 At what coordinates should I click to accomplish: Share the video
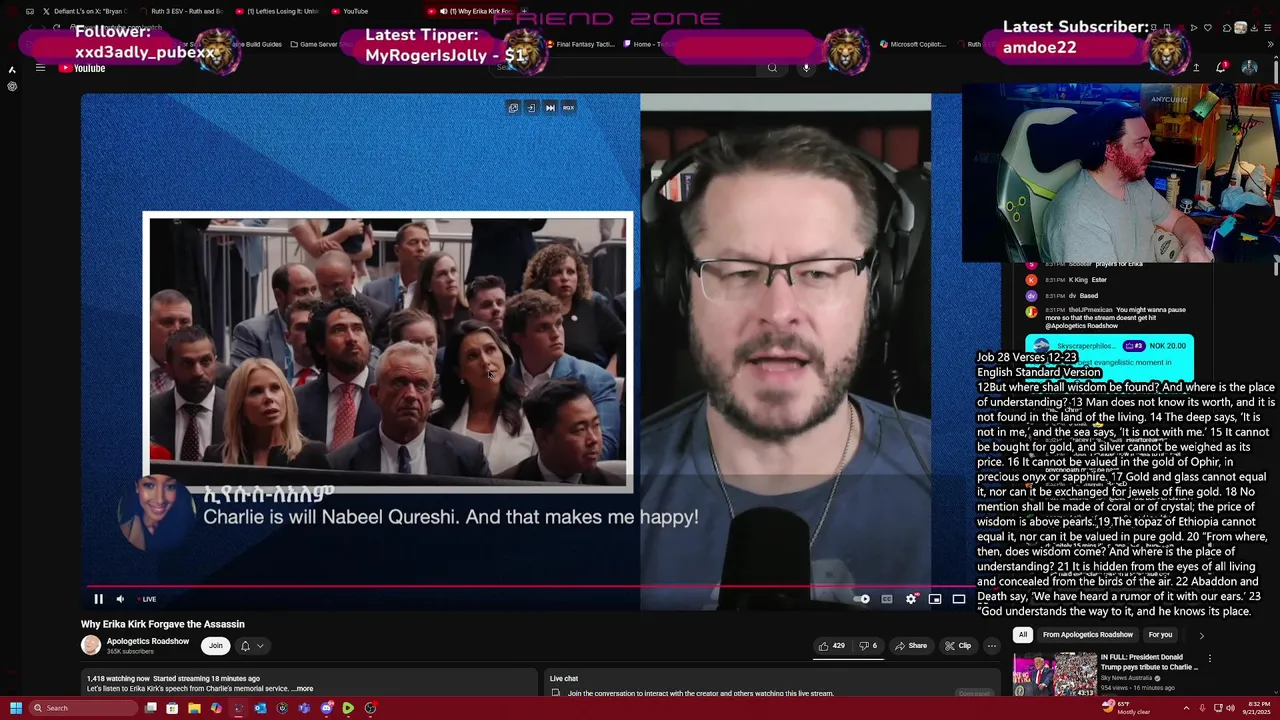pos(910,646)
